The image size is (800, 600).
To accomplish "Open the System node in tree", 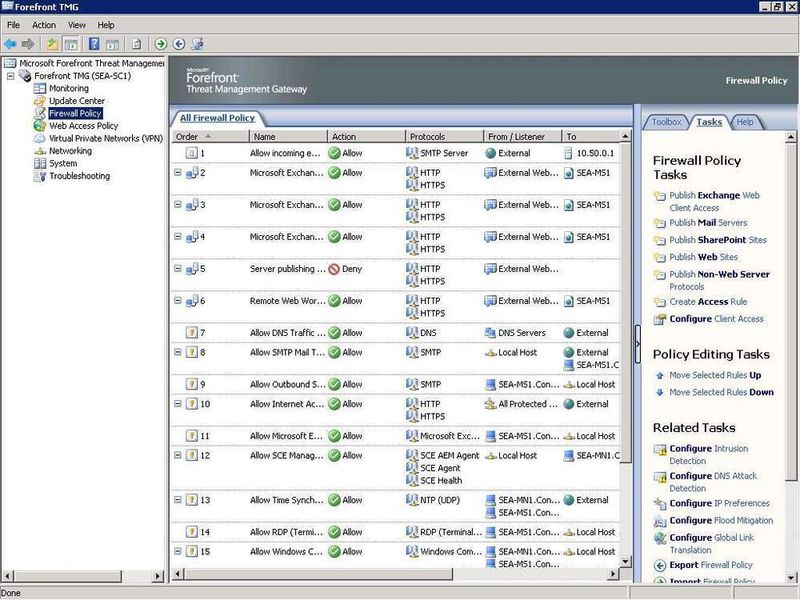I will [x=63, y=163].
